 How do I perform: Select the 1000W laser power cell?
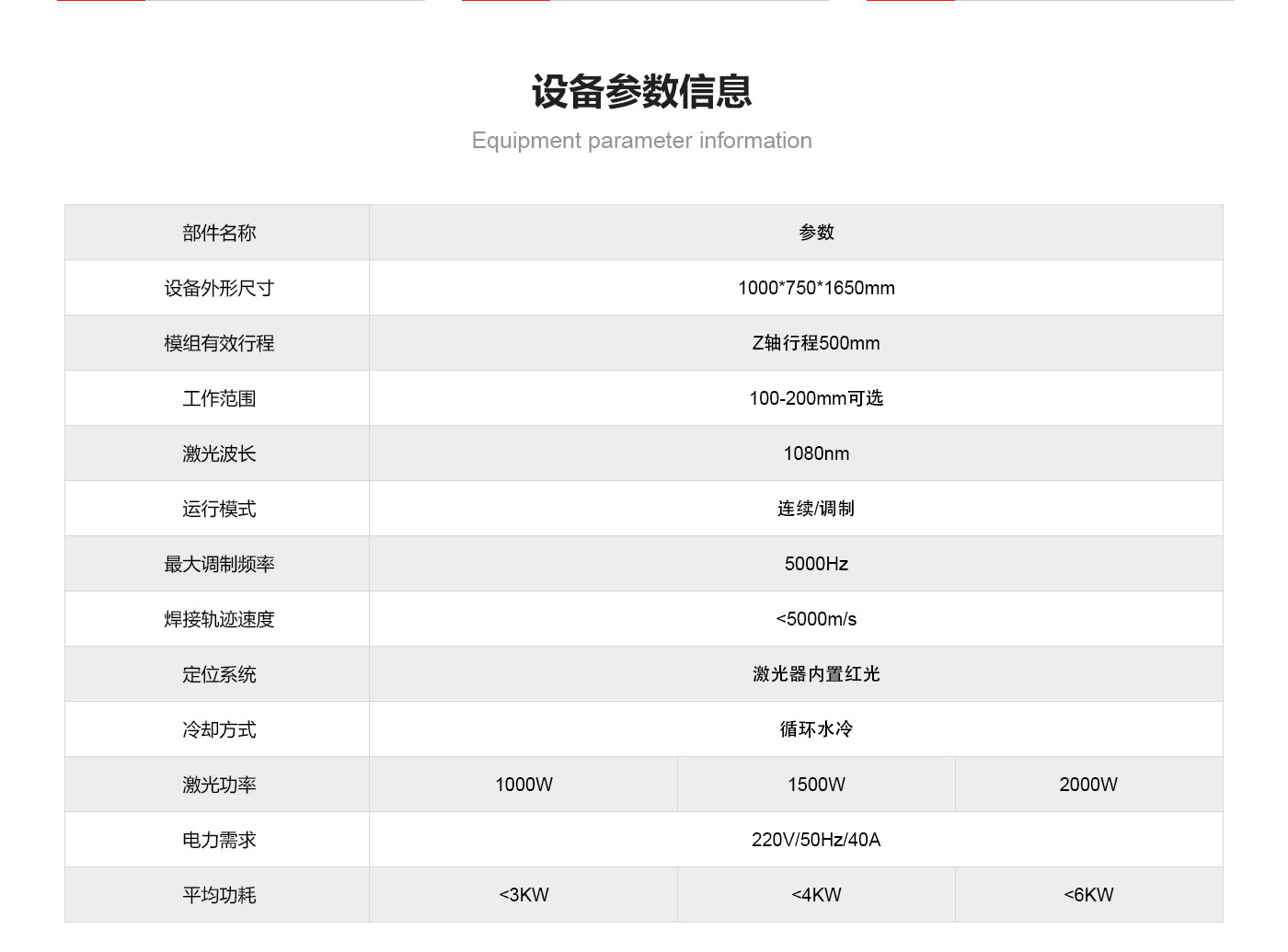click(x=523, y=785)
